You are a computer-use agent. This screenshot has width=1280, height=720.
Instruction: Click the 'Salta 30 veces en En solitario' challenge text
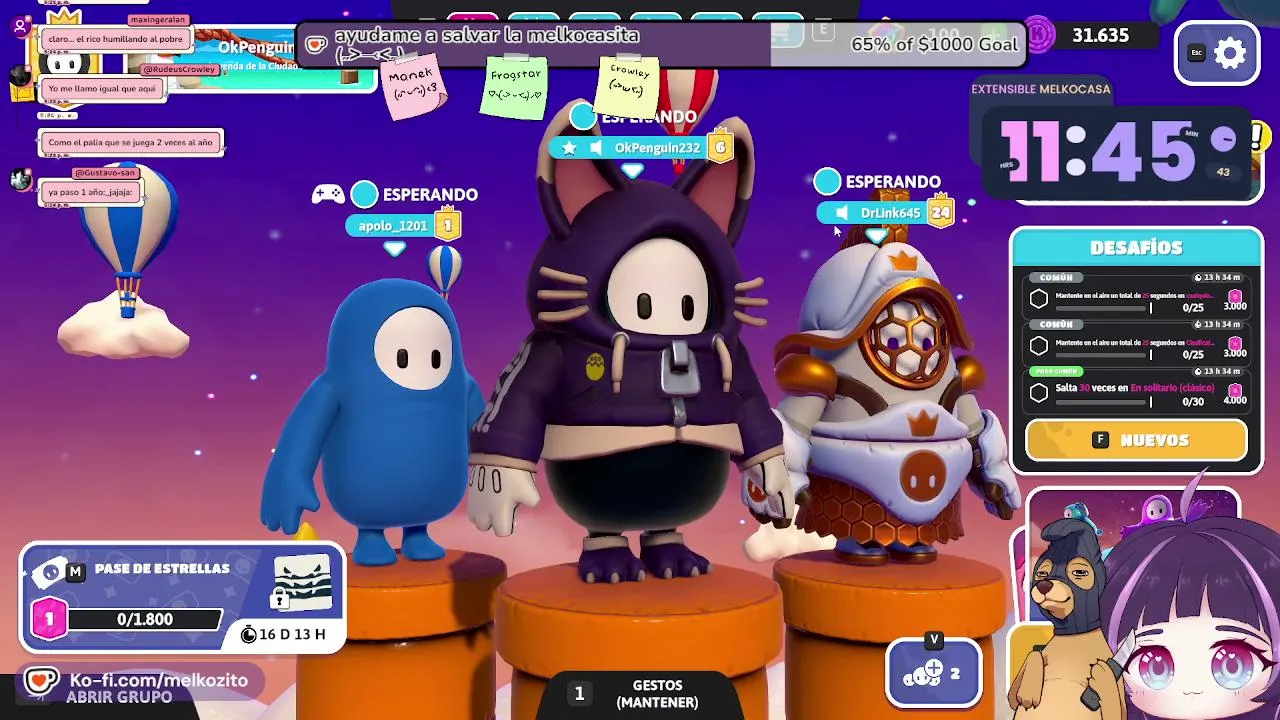pos(1135,388)
